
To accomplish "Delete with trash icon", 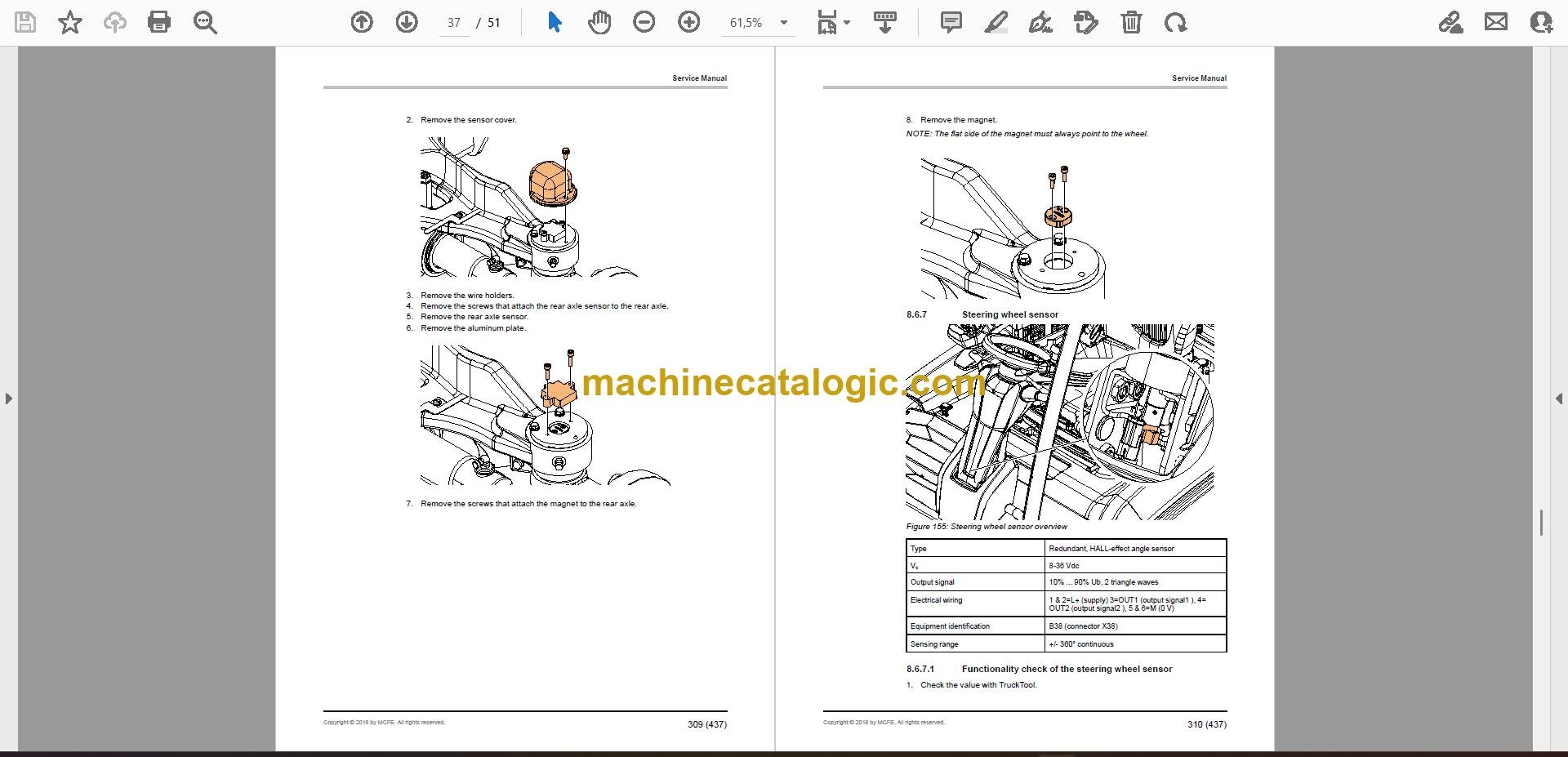I will (x=1131, y=23).
